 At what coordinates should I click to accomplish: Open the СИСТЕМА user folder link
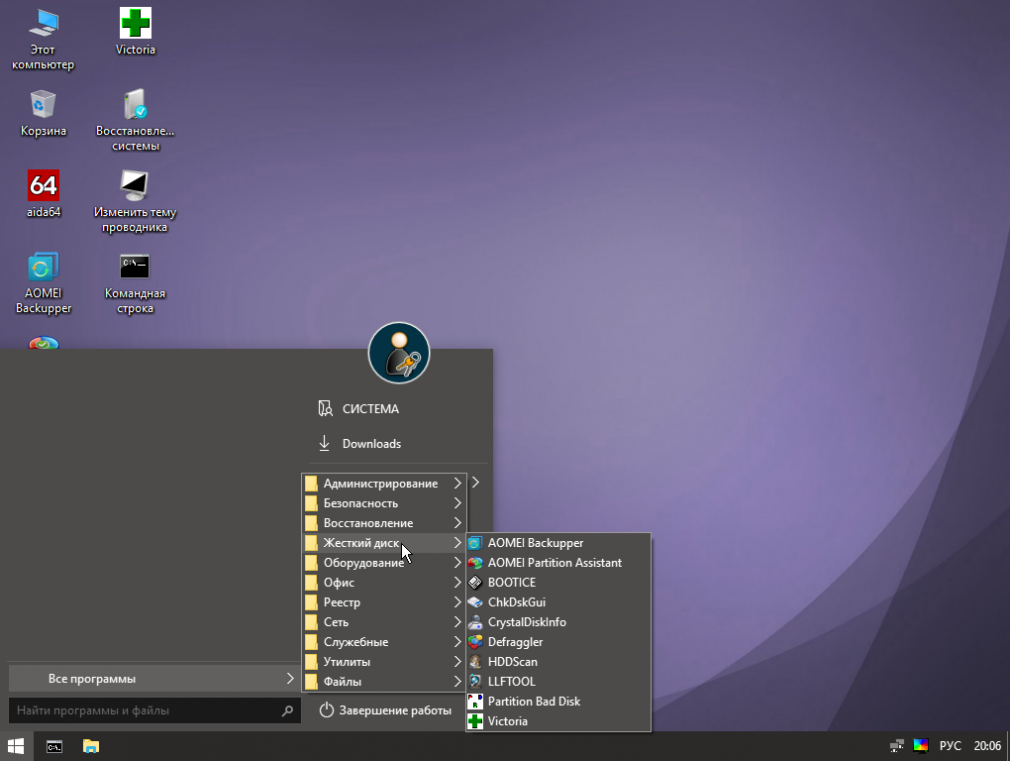tap(359, 409)
